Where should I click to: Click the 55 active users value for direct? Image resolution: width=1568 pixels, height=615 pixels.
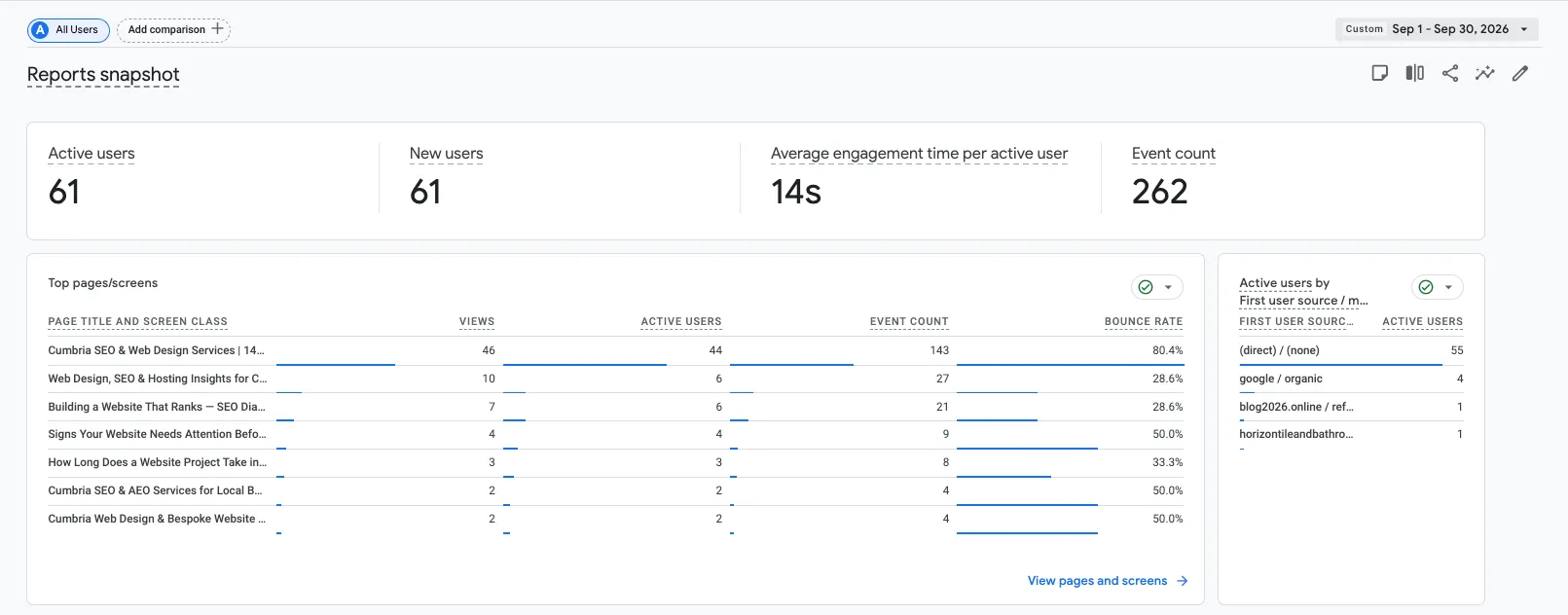1457,350
